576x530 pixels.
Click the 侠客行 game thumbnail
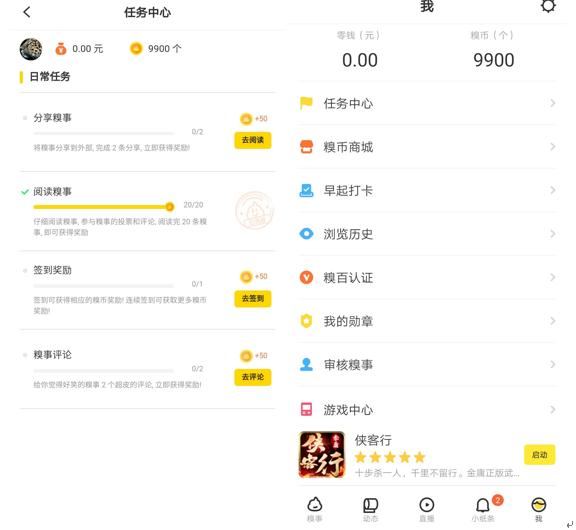(x=322, y=454)
